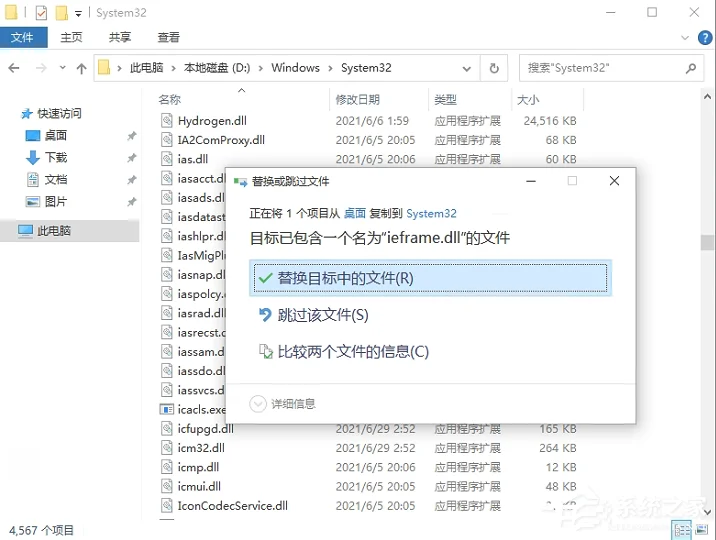Open the address bar history dropdown
This screenshot has height=540, width=716.
tap(467, 69)
